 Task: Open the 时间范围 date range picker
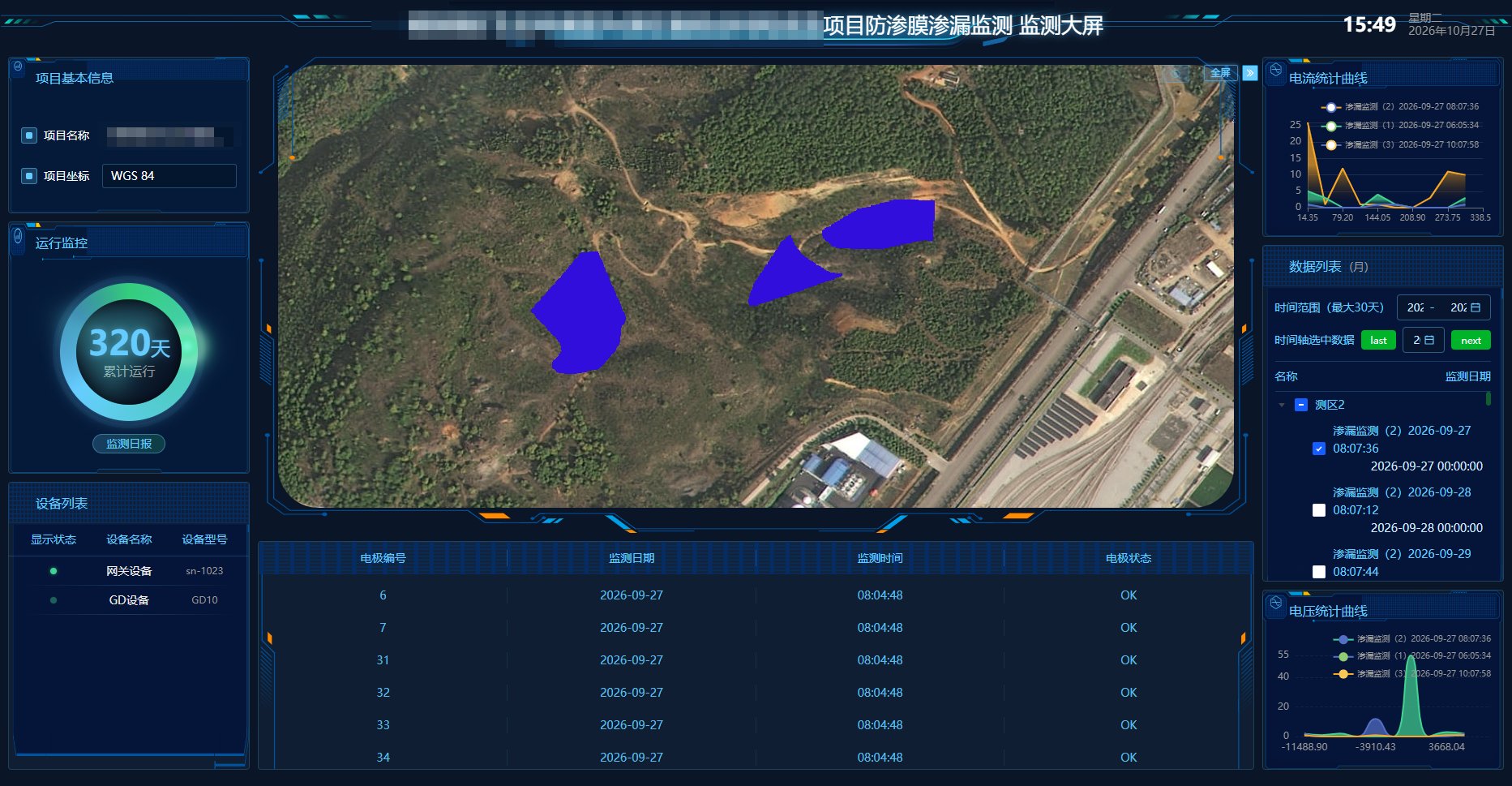coord(1444,307)
